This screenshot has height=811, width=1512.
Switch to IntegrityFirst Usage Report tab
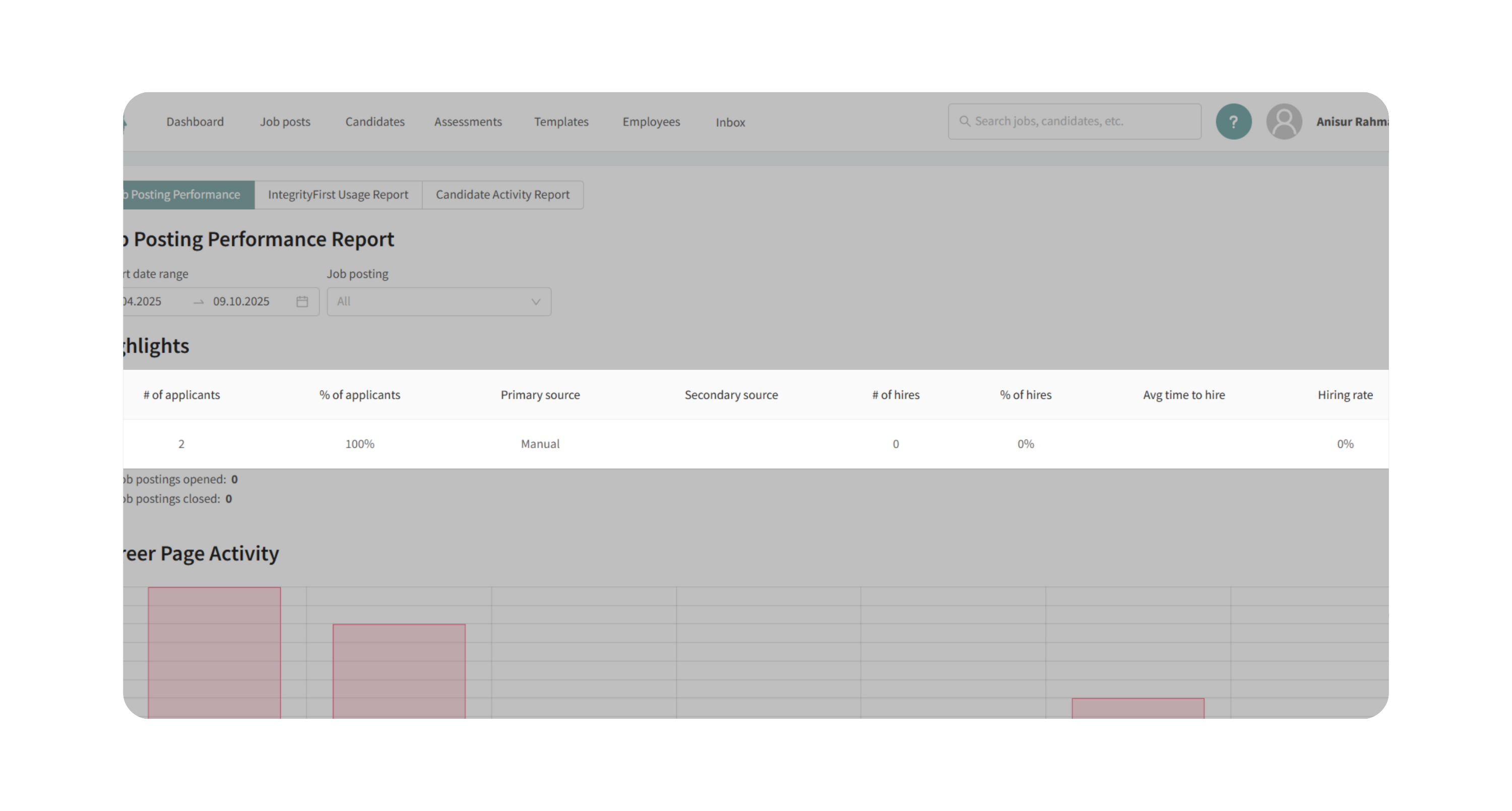click(x=338, y=195)
